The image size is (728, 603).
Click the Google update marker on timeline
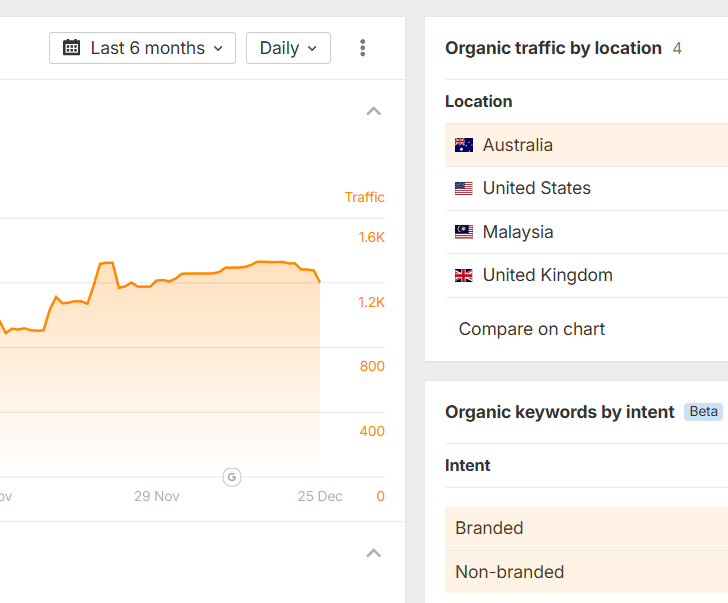click(232, 477)
